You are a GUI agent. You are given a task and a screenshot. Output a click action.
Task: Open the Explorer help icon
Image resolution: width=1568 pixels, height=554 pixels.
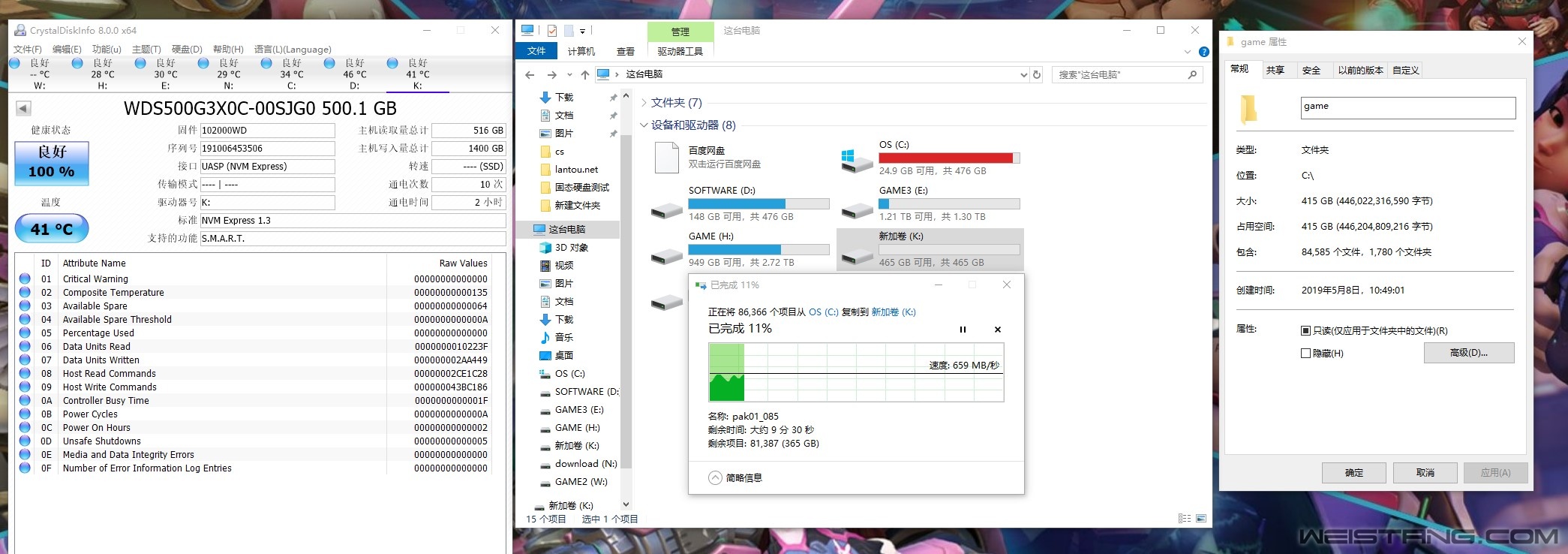click(1203, 52)
